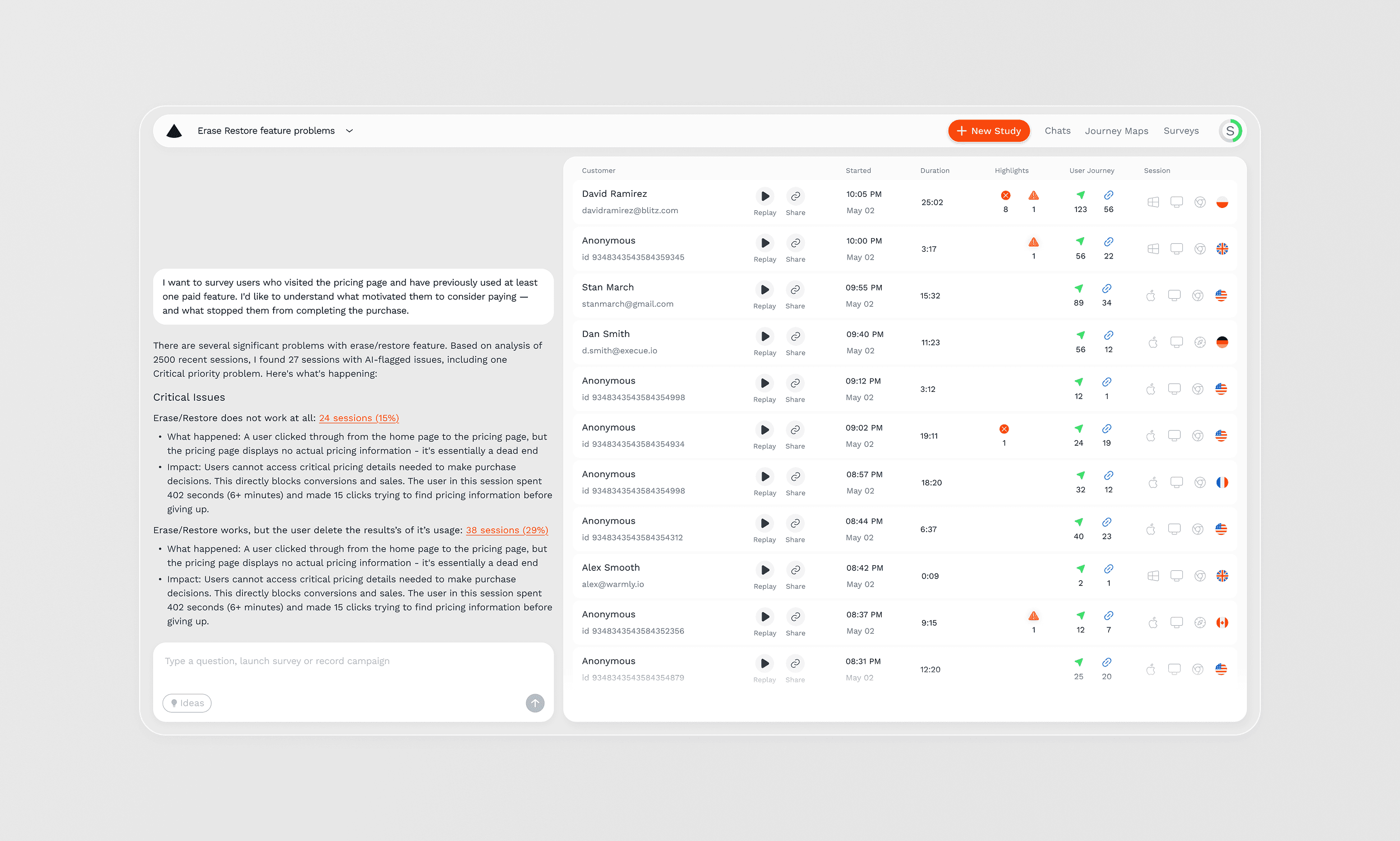Click blue link icon in Alex Smooth row
This screenshot has height=841, width=1400.
tap(1108, 569)
